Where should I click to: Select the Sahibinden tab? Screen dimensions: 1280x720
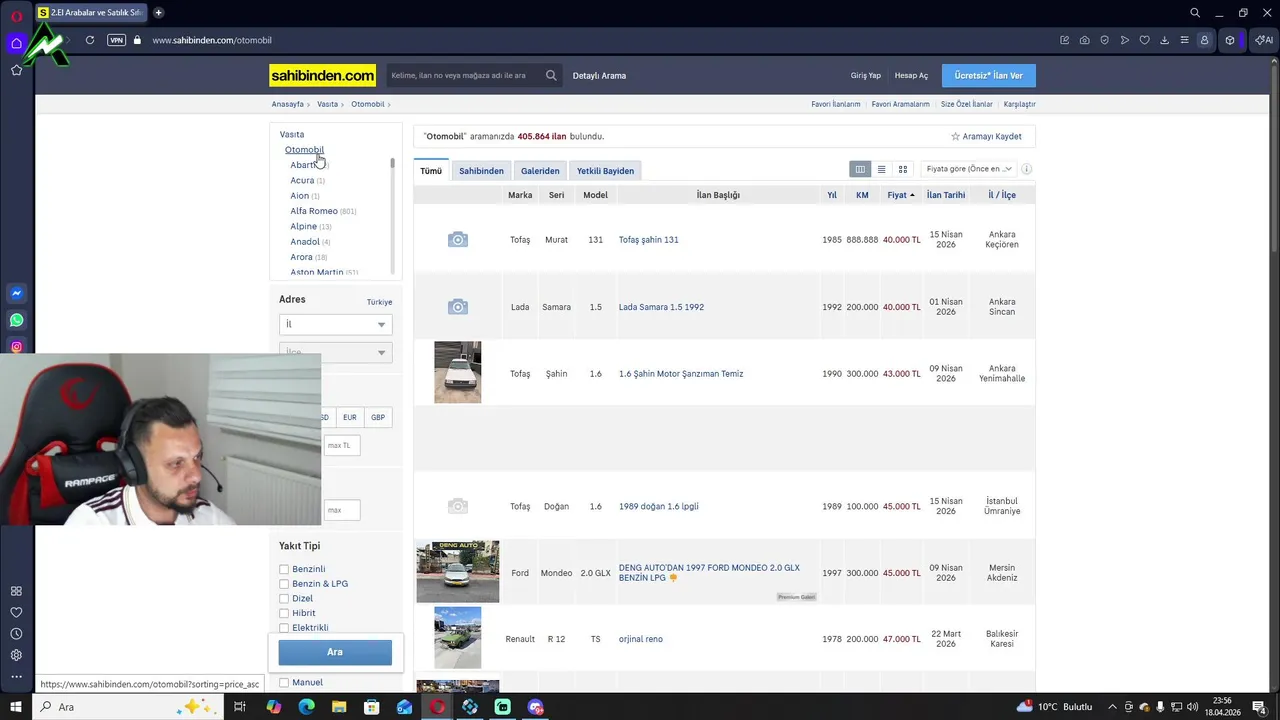point(481,171)
